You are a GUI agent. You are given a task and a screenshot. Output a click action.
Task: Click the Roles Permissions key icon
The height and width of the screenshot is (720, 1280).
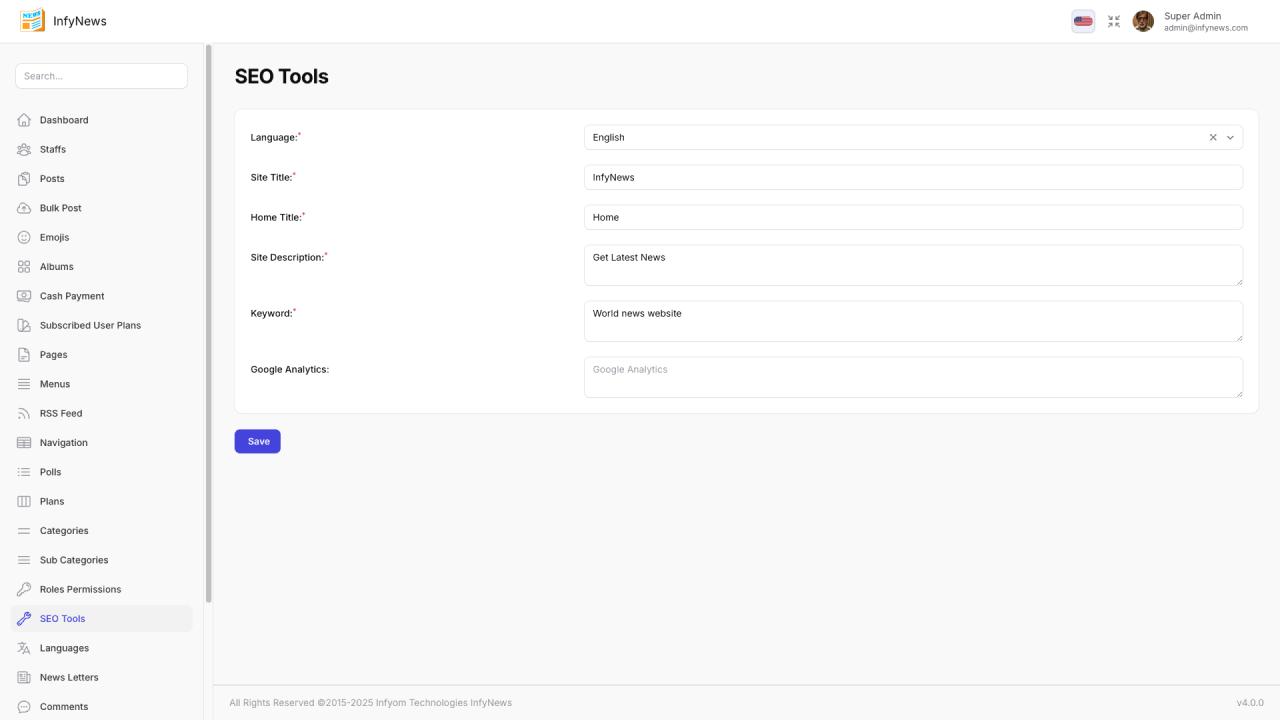24,589
